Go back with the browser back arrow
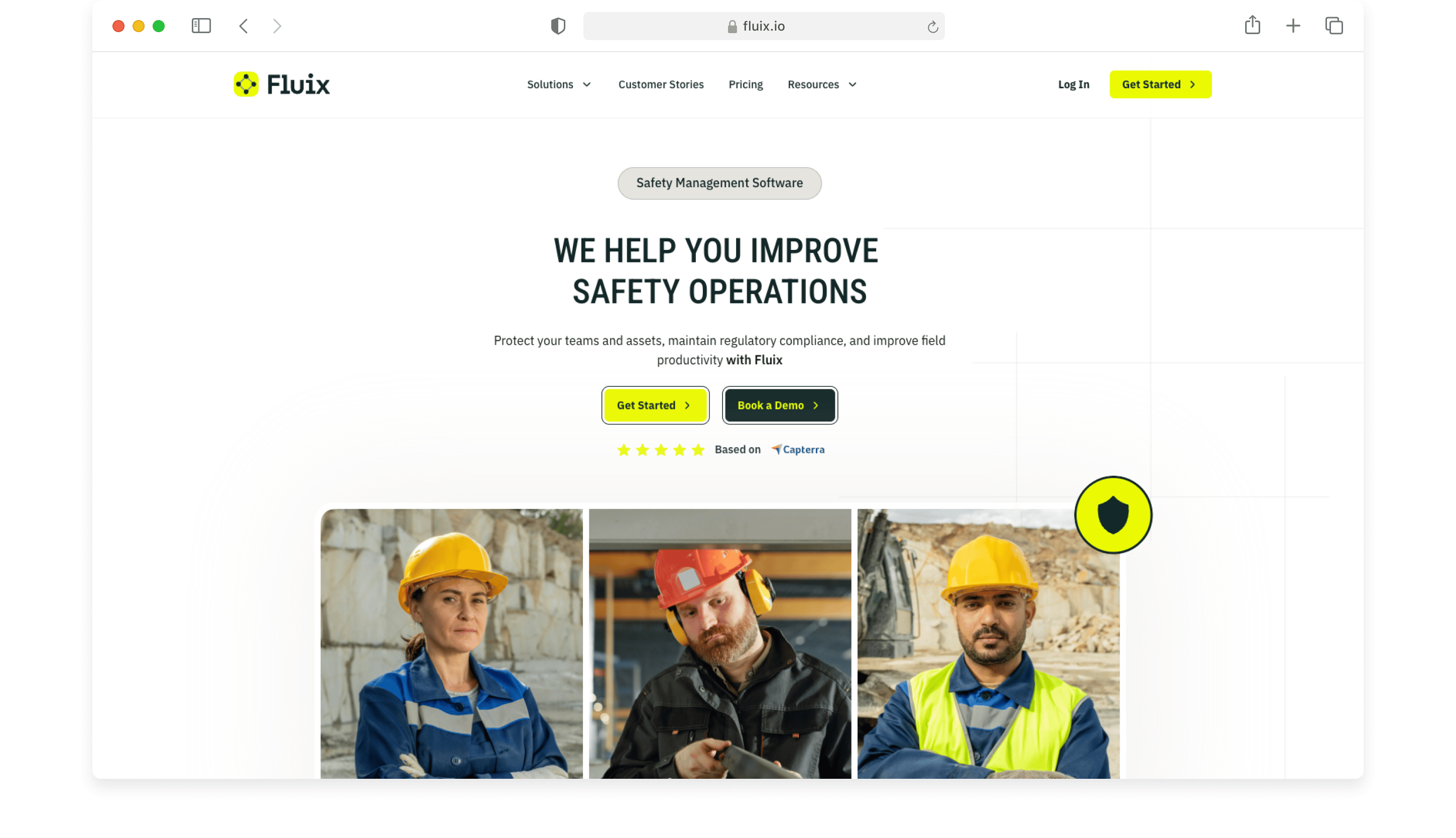The image size is (1456, 838). coord(244,26)
